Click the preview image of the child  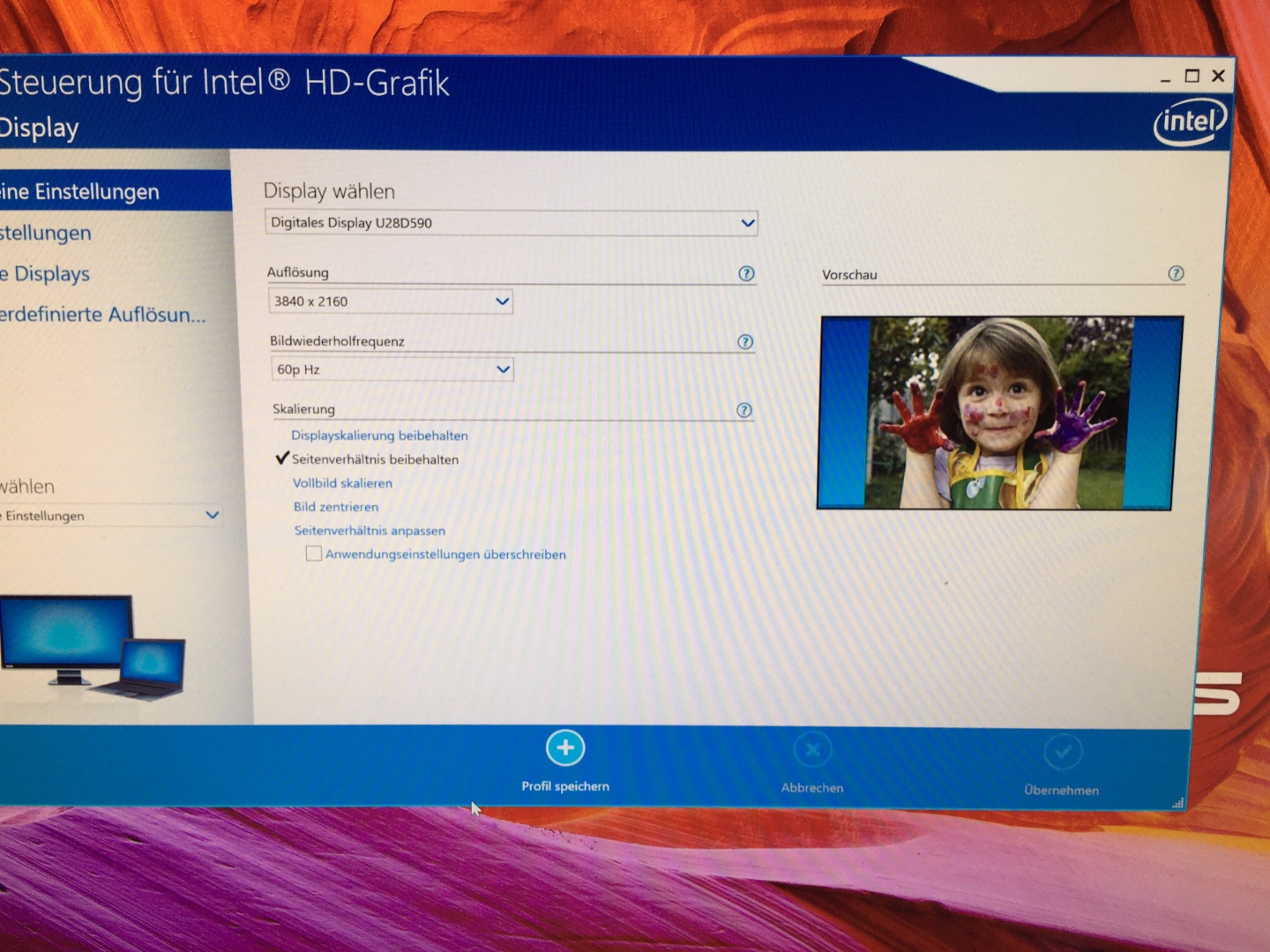(x=1000, y=413)
